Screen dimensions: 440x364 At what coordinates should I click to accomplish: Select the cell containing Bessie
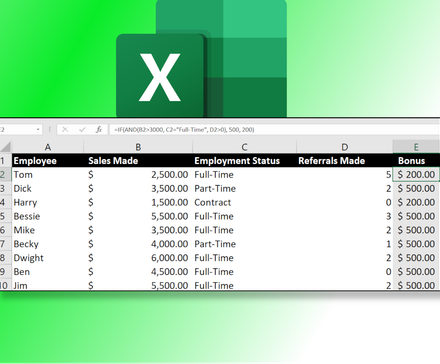[48, 216]
